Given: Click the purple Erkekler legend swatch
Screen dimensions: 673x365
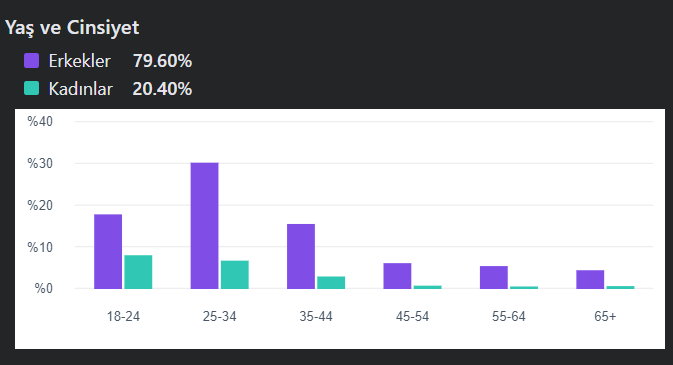Looking at the screenshot, I should pos(31,61).
